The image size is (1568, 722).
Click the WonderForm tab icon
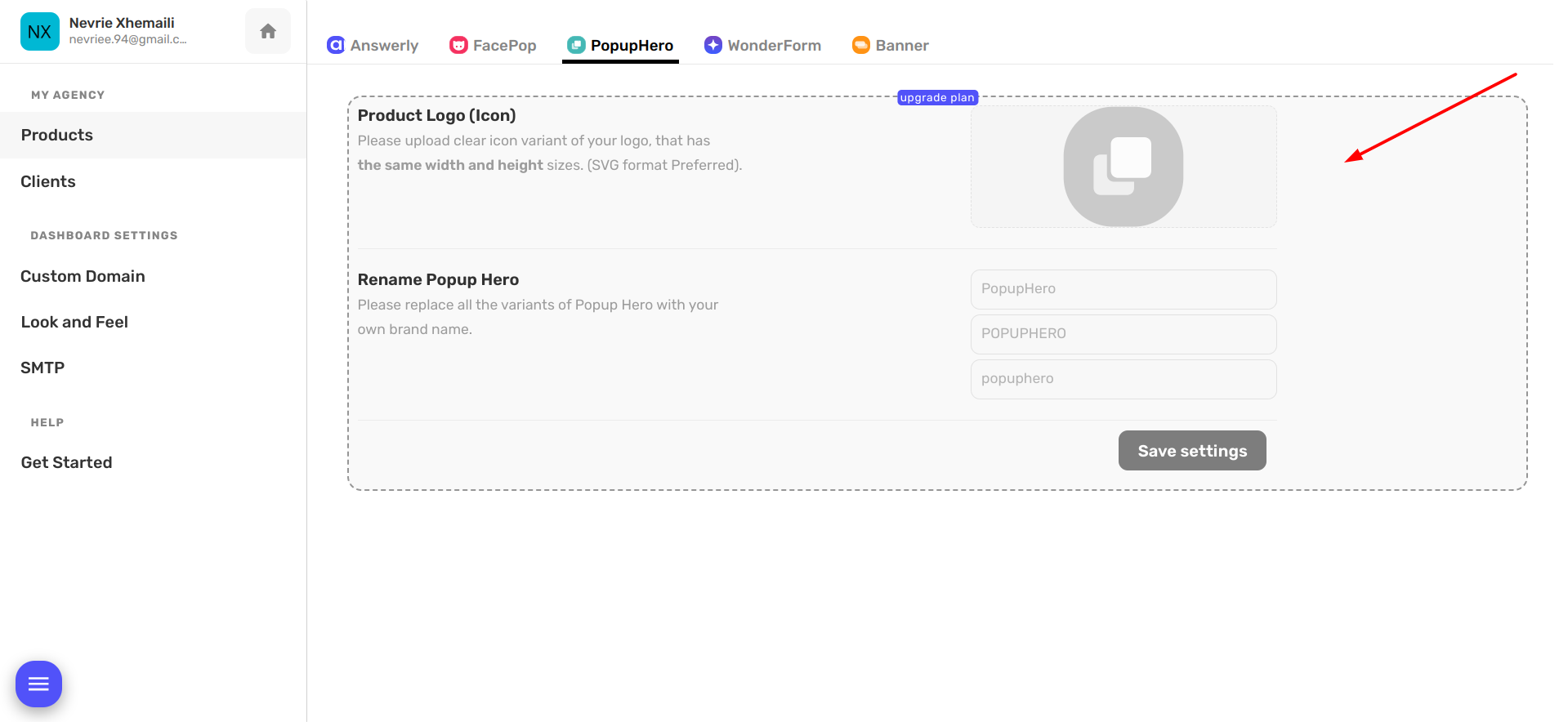(x=713, y=45)
